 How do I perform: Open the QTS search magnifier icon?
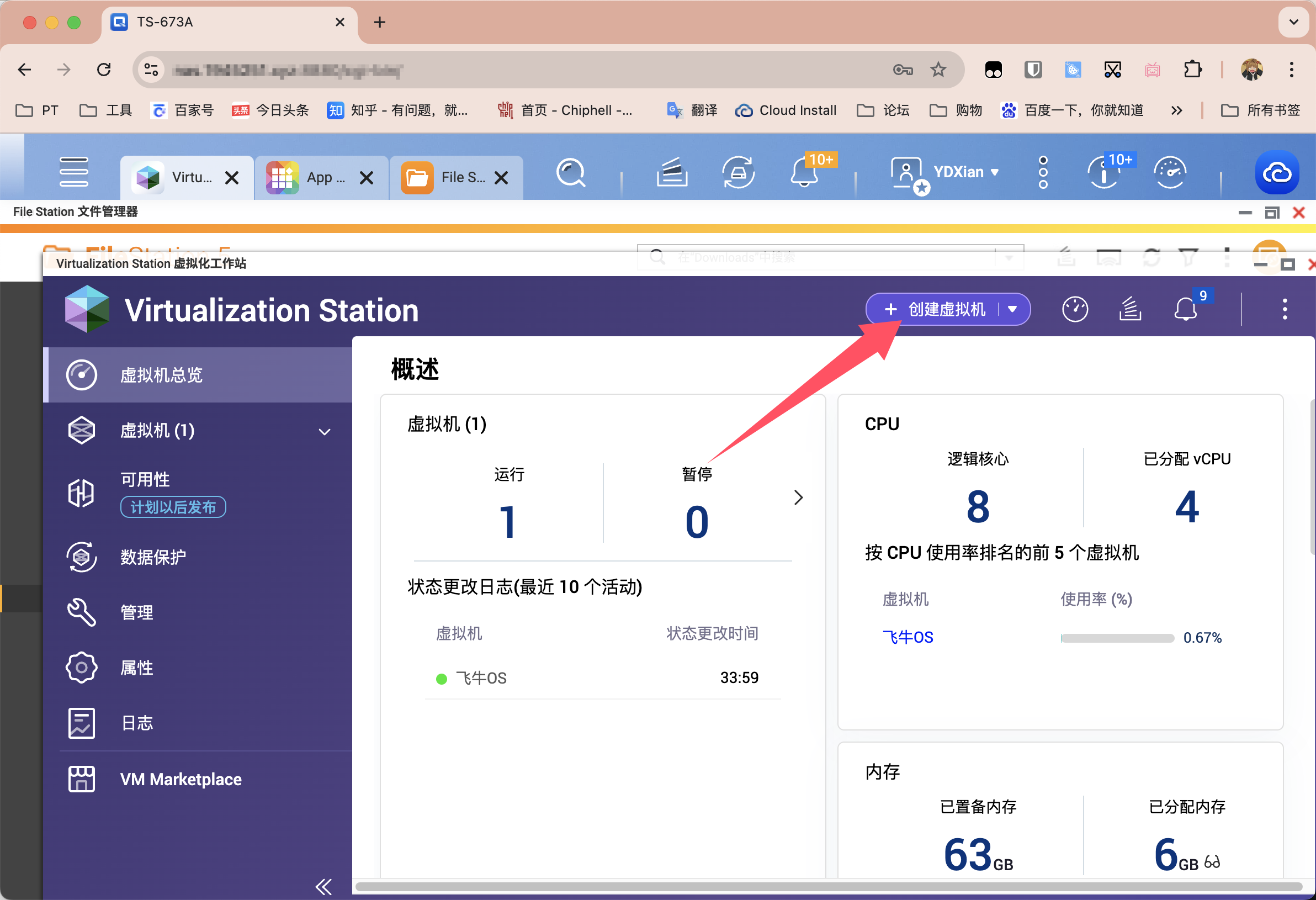click(571, 173)
